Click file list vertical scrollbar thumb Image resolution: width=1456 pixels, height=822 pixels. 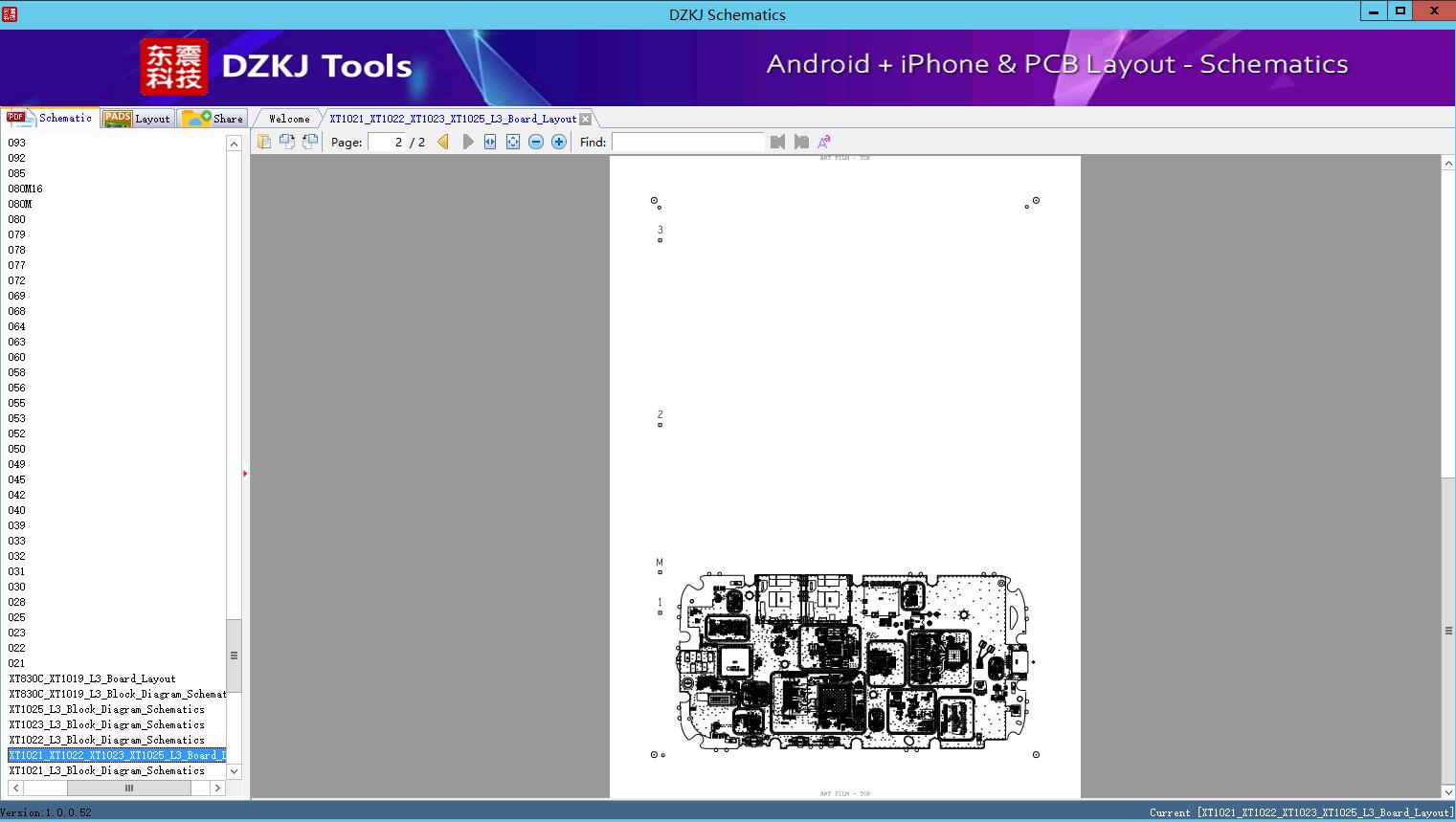(x=234, y=655)
